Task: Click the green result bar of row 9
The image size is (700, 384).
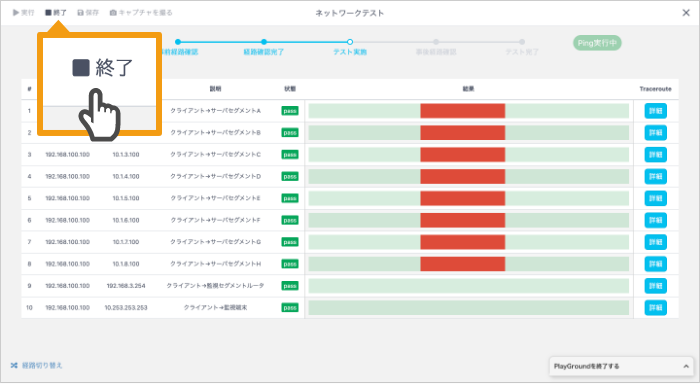Action: pyautogui.click(x=468, y=286)
